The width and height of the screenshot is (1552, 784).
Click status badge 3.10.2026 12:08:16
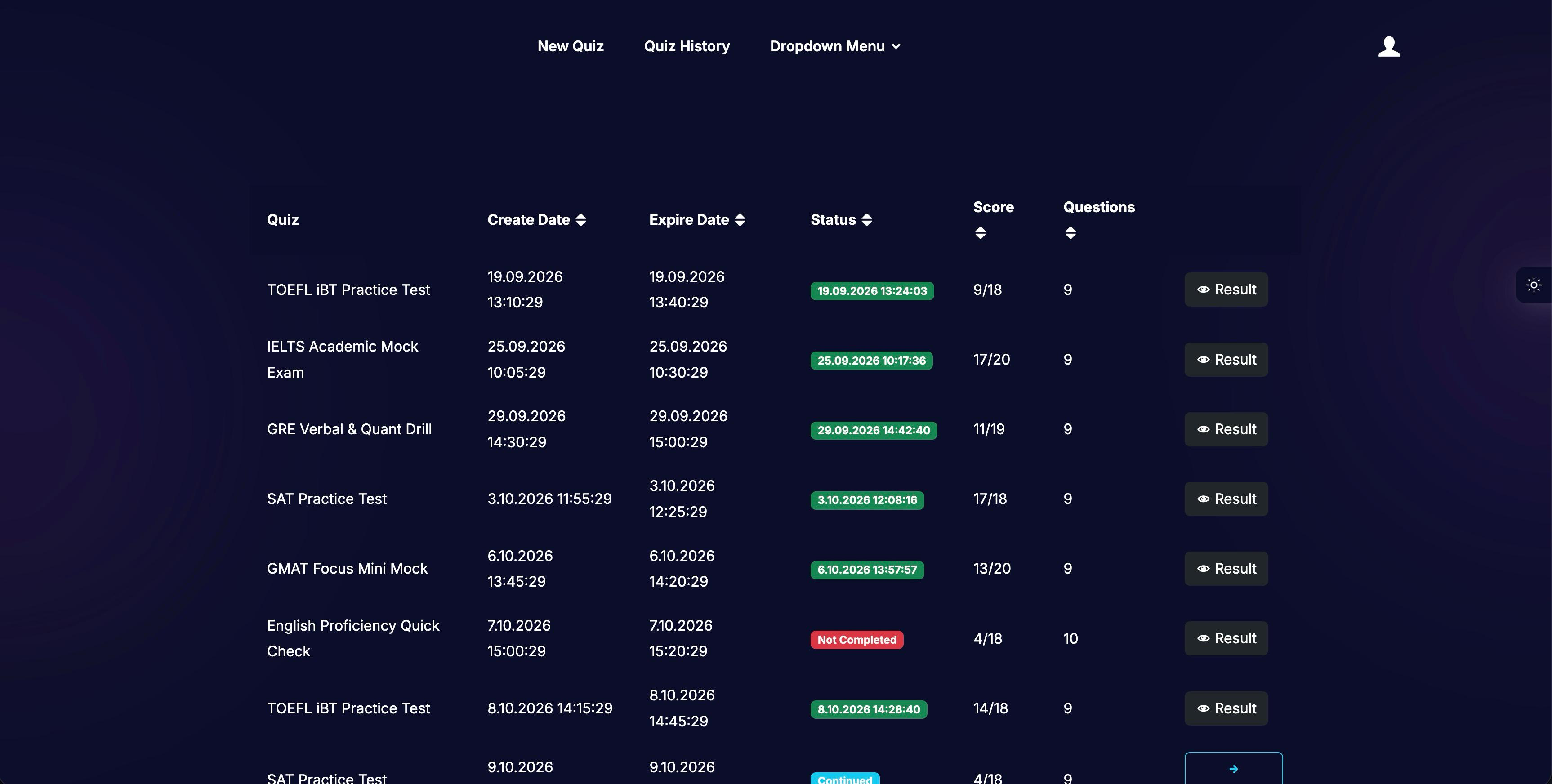click(x=867, y=500)
